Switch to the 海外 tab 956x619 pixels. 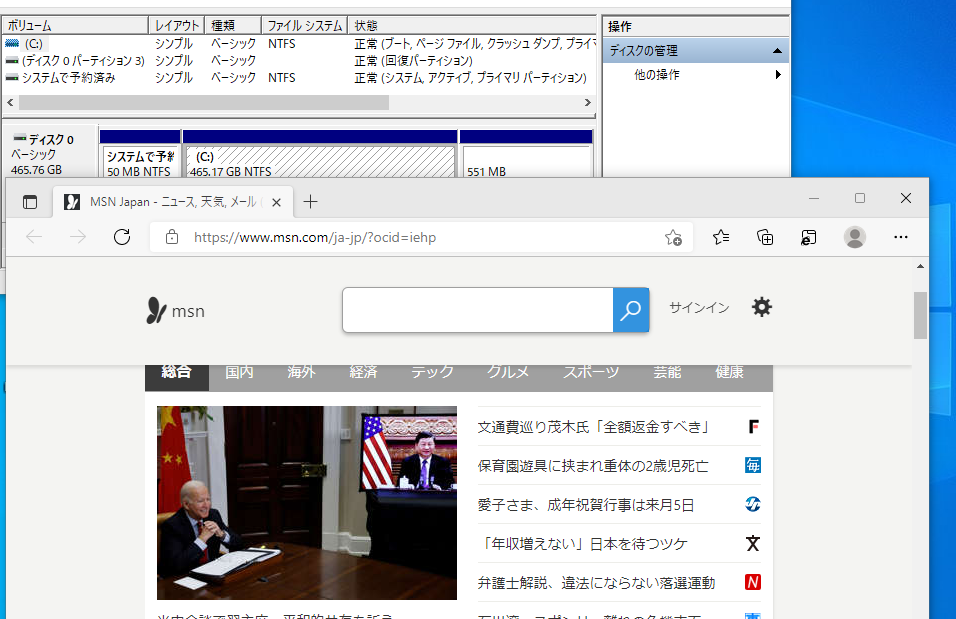[301, 372]
